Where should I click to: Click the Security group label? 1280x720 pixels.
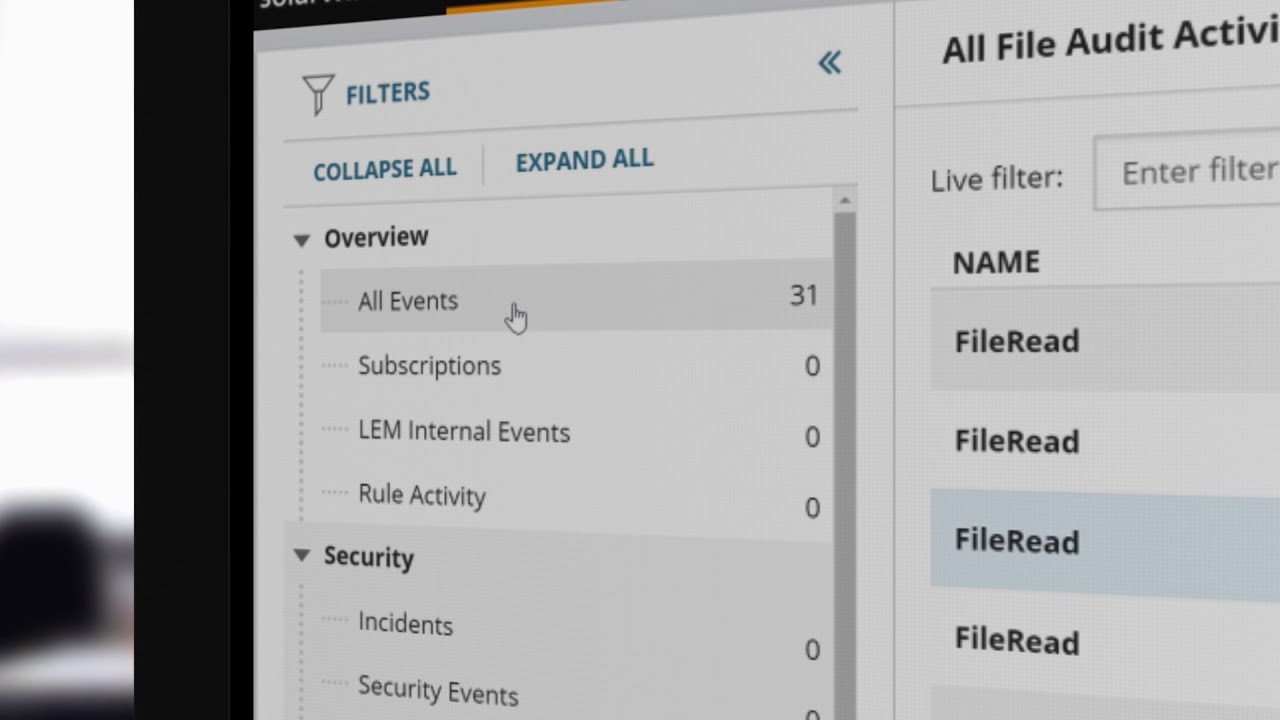368,557
